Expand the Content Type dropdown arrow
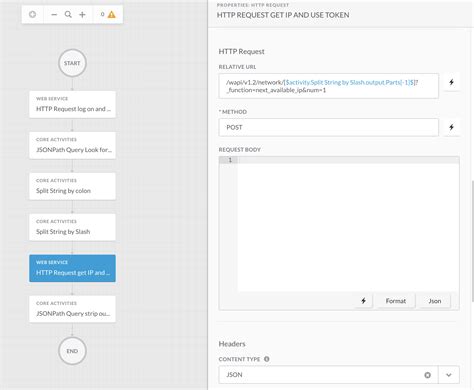474x390 pixels. (449, 375)
